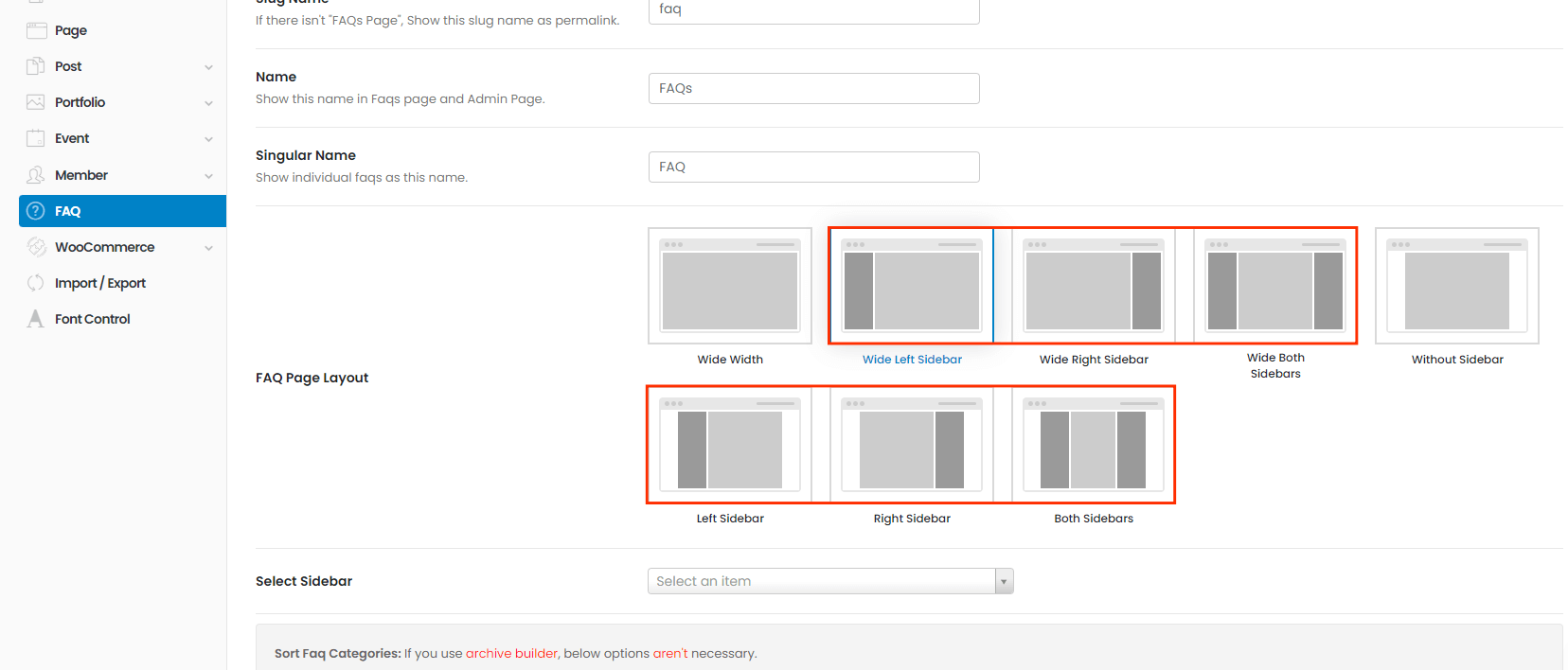This screenshot has width=1568, height=670.
Task: Click the Font Control letter icon
Action: click(36, 319)
